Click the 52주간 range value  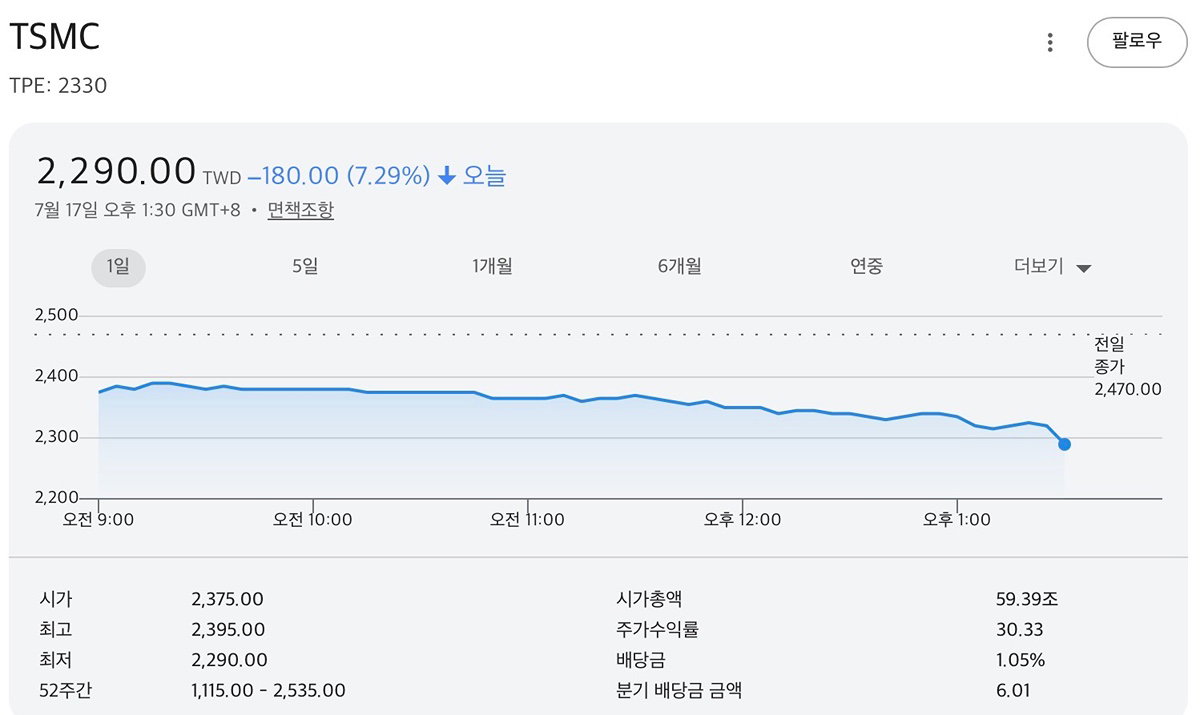tap(268, 690)
